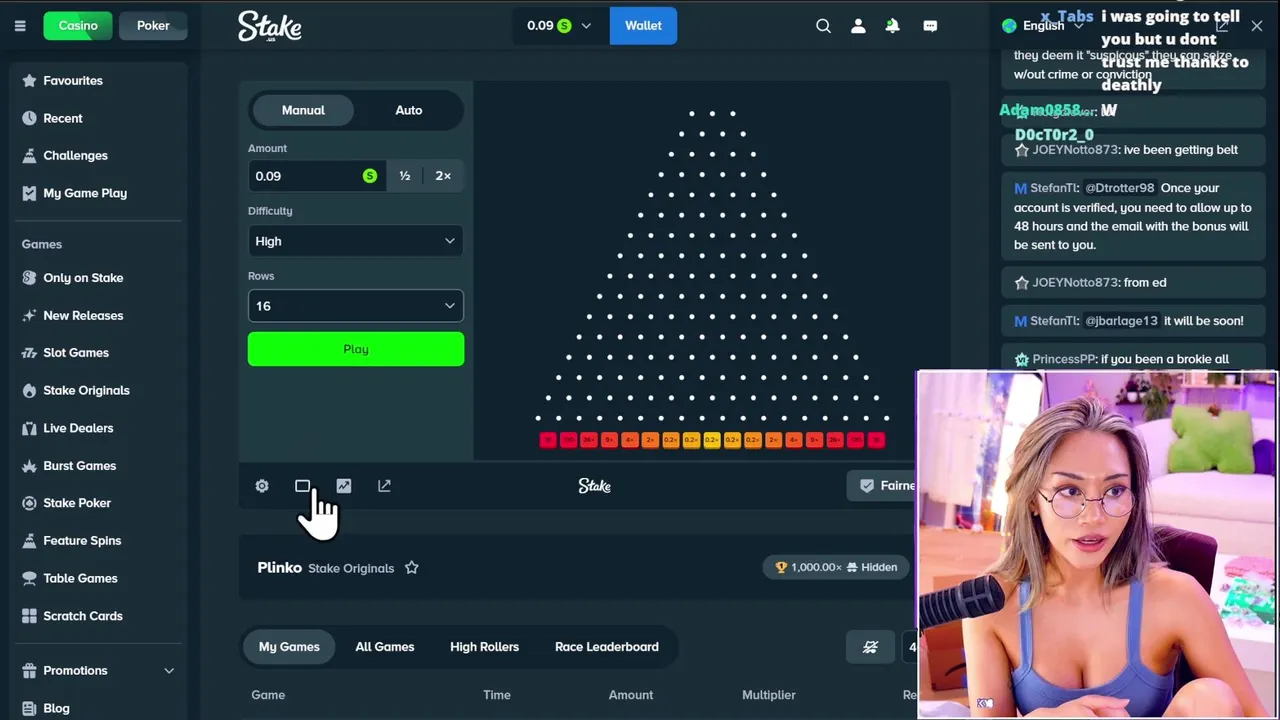
Task: Open the Fairness button
Action: pyautogui.click(x=883, y=486)
